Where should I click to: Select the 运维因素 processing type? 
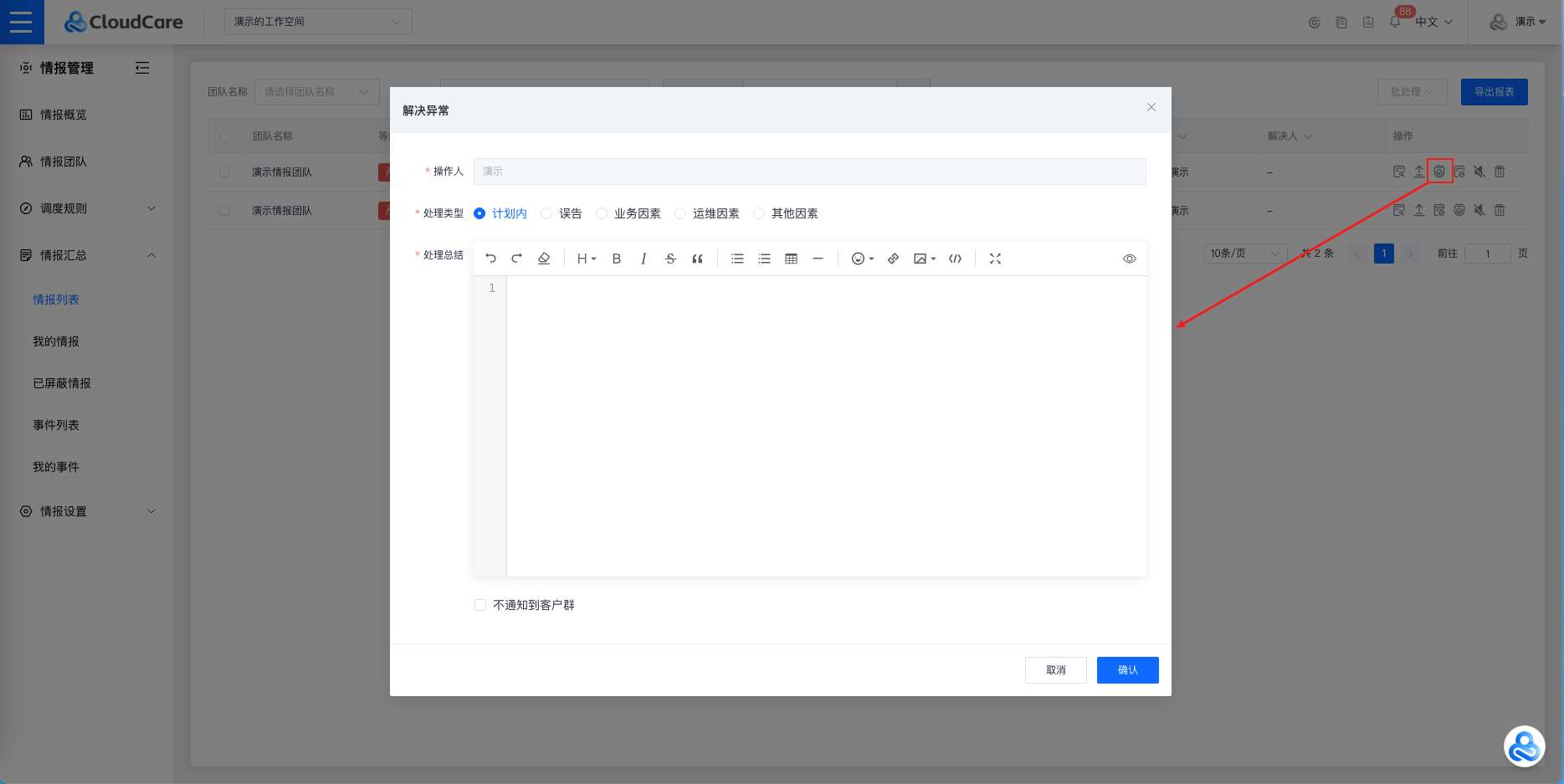coord(681,213)
